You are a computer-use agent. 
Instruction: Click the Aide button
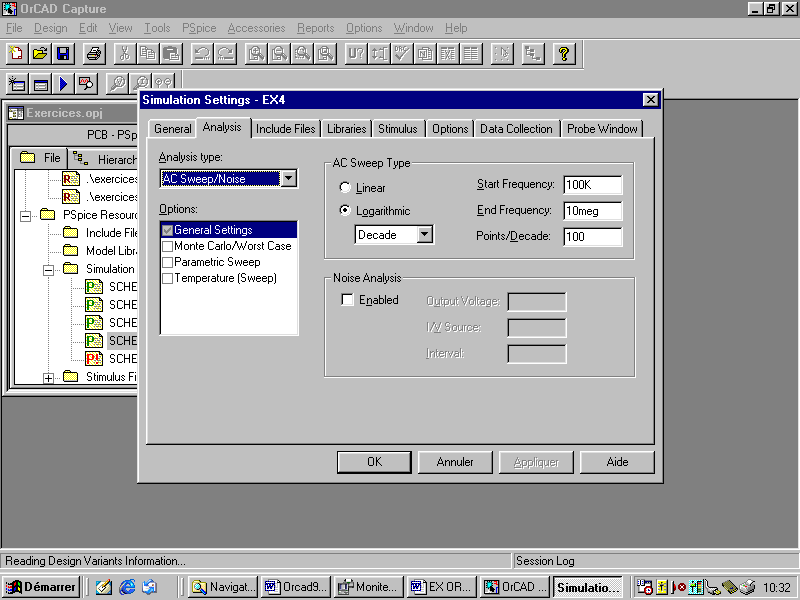pyautogui.click(x=617, y=462)
